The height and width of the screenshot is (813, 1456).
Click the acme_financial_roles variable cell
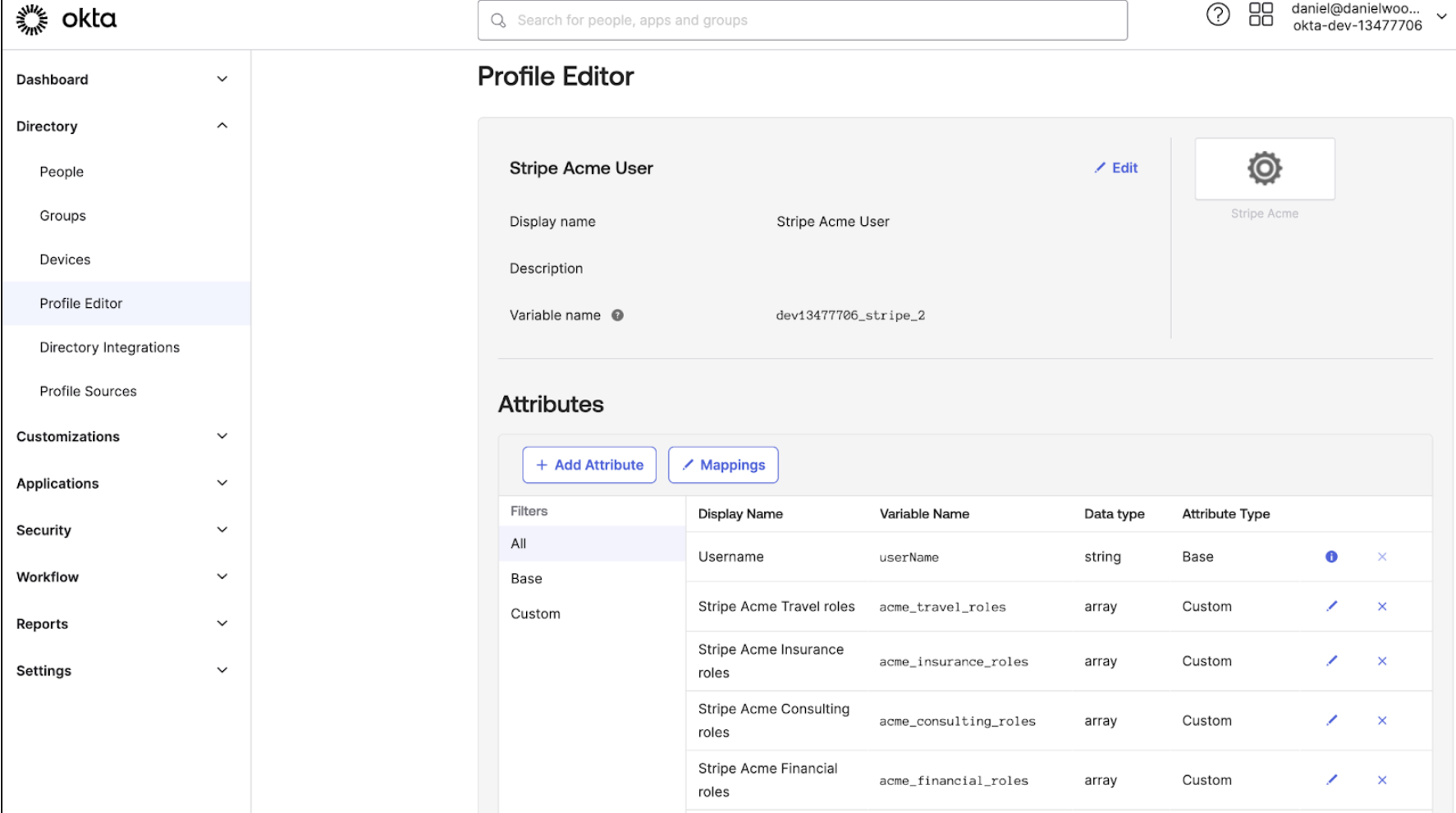tap(954, 781)
